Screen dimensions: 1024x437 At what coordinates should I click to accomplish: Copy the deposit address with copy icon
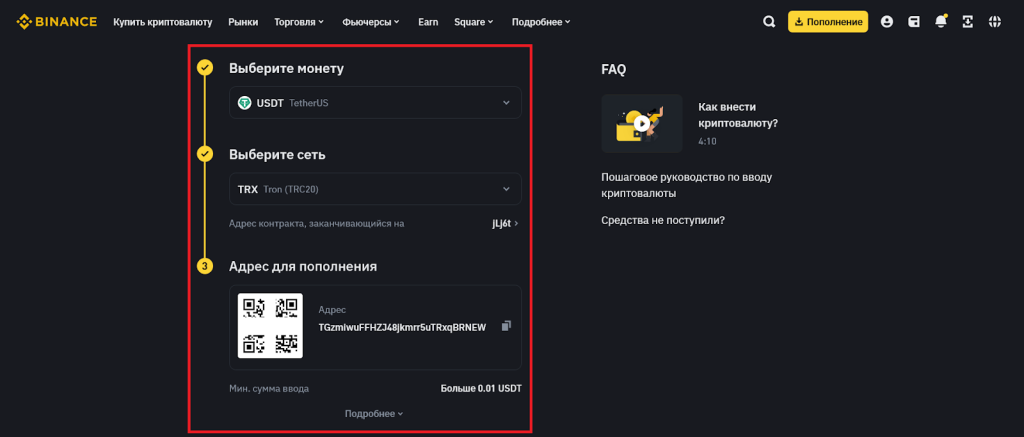coord(506,326)
